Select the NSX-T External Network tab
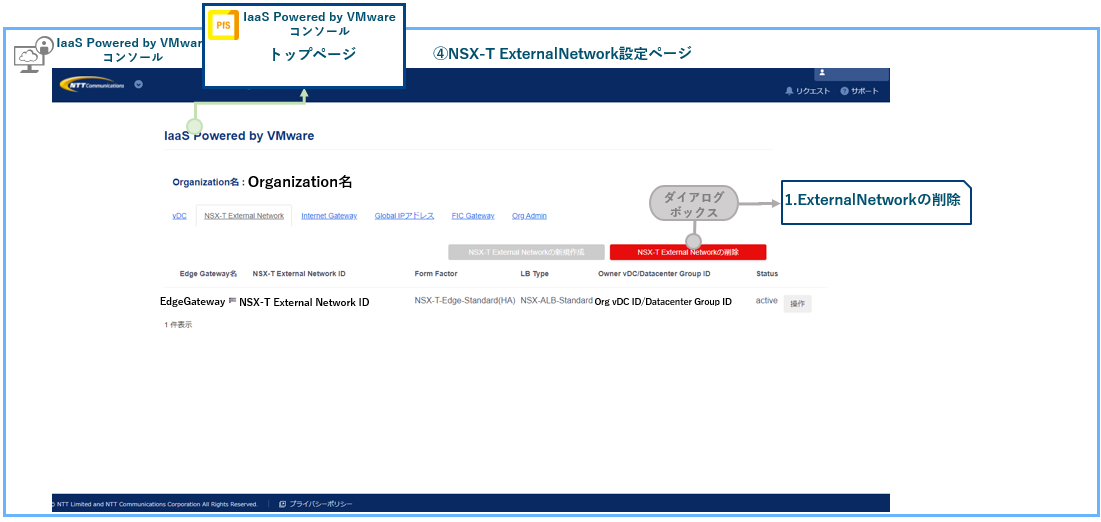1101x522 pixels. coord(244,216)
